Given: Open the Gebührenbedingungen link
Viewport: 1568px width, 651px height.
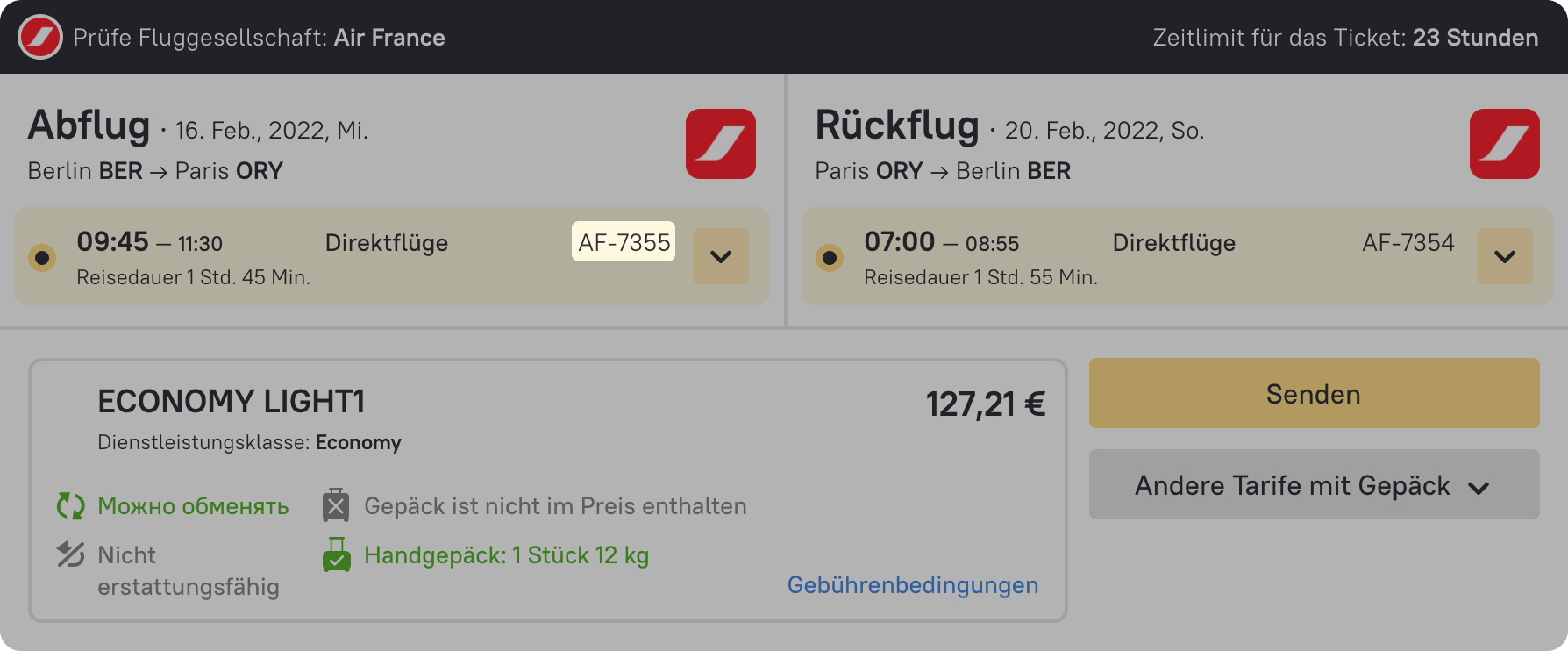Looking at the screenshot, I should [912, 585].
